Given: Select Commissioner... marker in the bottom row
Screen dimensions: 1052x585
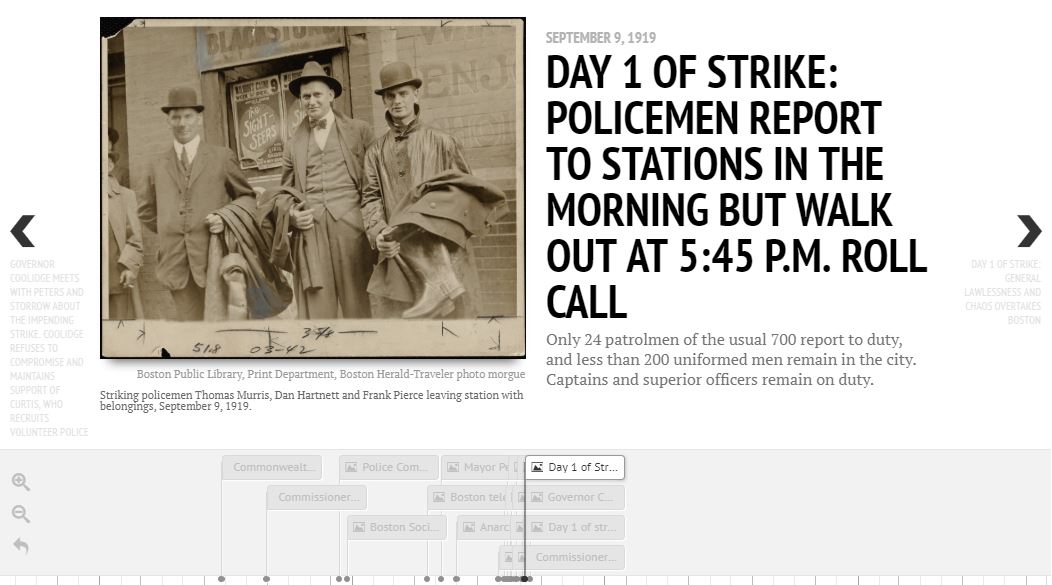Looking at the screenshot, I should coord(575,557).
